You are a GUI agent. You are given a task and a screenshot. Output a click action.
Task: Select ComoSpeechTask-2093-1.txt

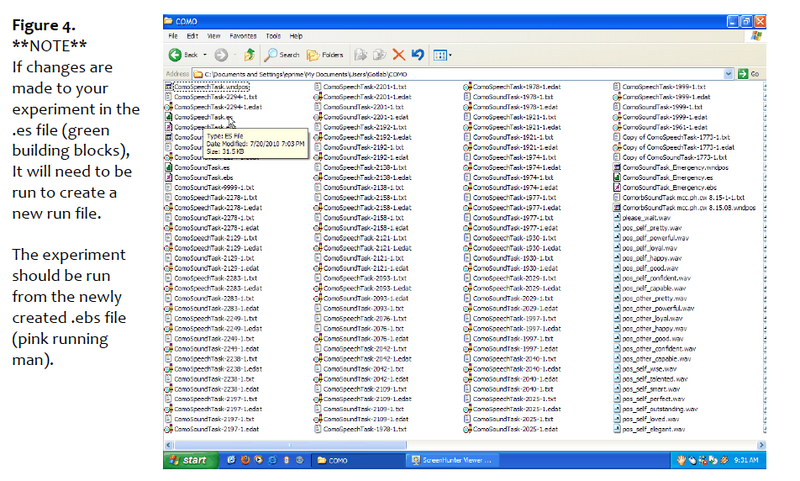(360, 278)
